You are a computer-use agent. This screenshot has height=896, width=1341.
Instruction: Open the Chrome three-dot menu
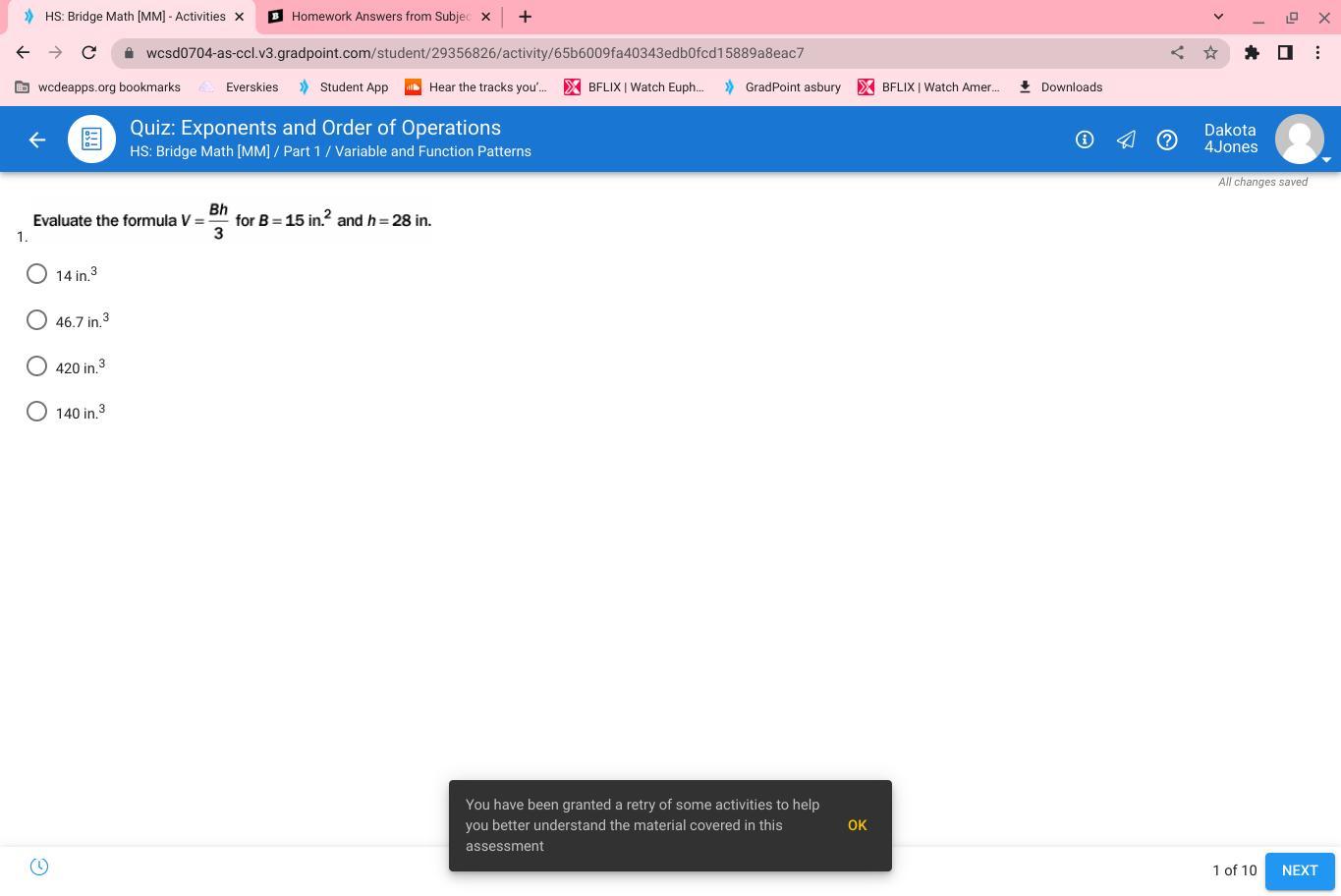(x=1317, y=53)
